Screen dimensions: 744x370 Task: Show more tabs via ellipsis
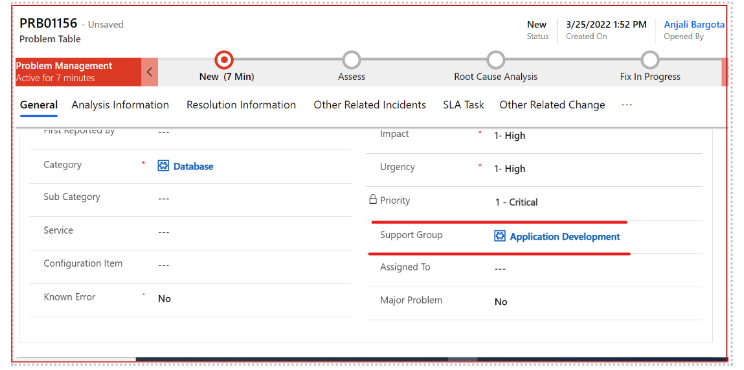[627, 105]
